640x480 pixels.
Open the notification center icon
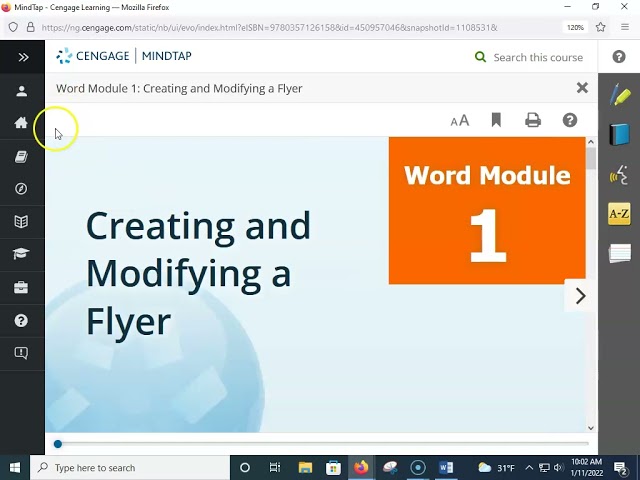click(620, 468)
